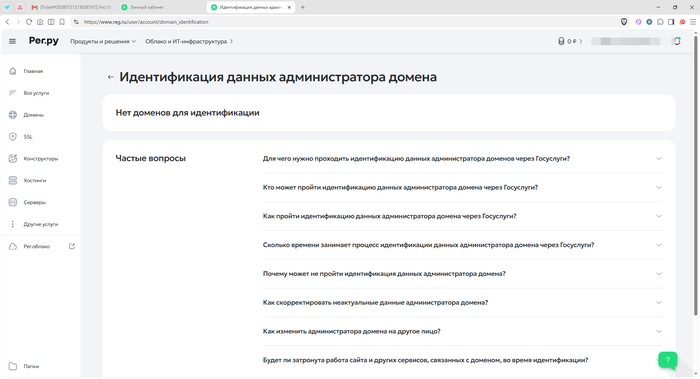
Task: Click the page vertical scrollbar
Action: coord(695,176)
